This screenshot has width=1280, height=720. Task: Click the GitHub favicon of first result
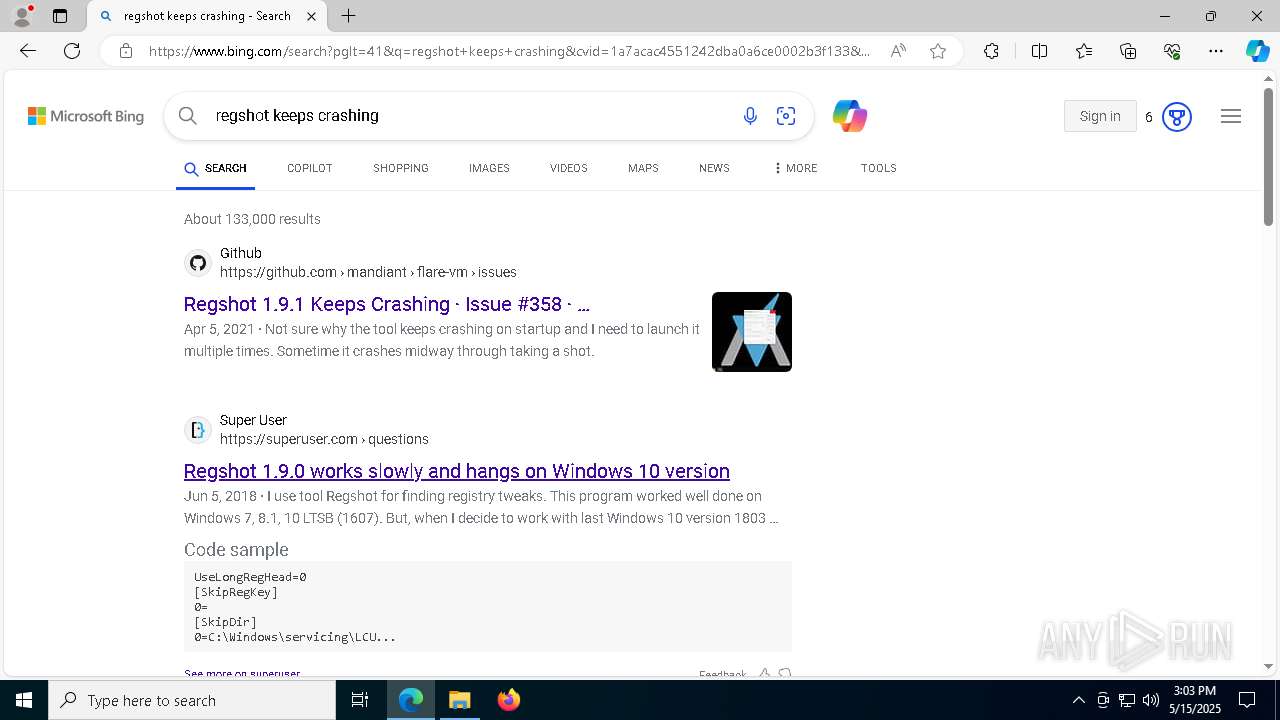(198, 263)
